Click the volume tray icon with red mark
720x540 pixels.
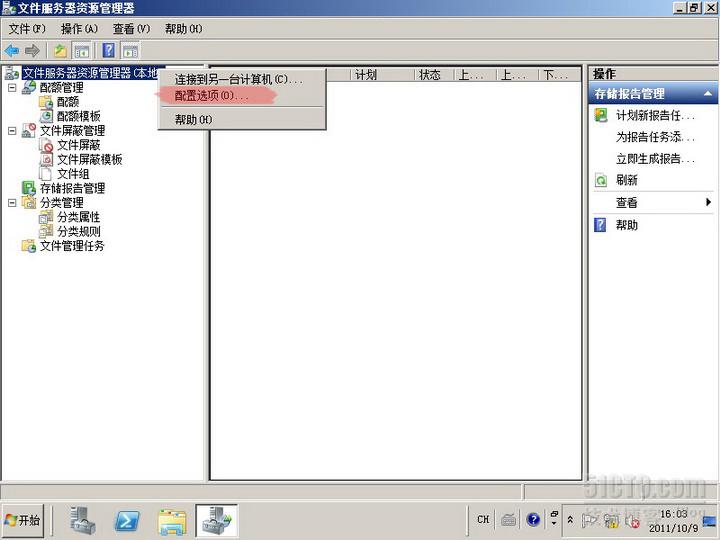coord(633,521)
